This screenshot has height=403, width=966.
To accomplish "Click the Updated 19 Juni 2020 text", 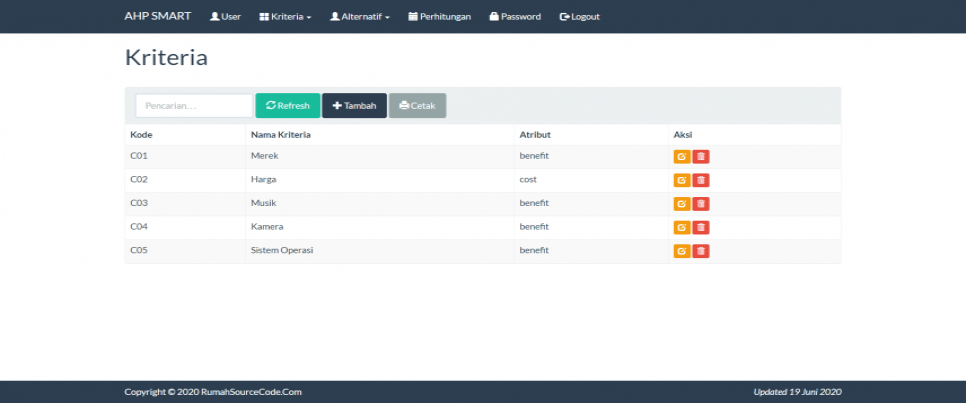I will tap(797, 392).
